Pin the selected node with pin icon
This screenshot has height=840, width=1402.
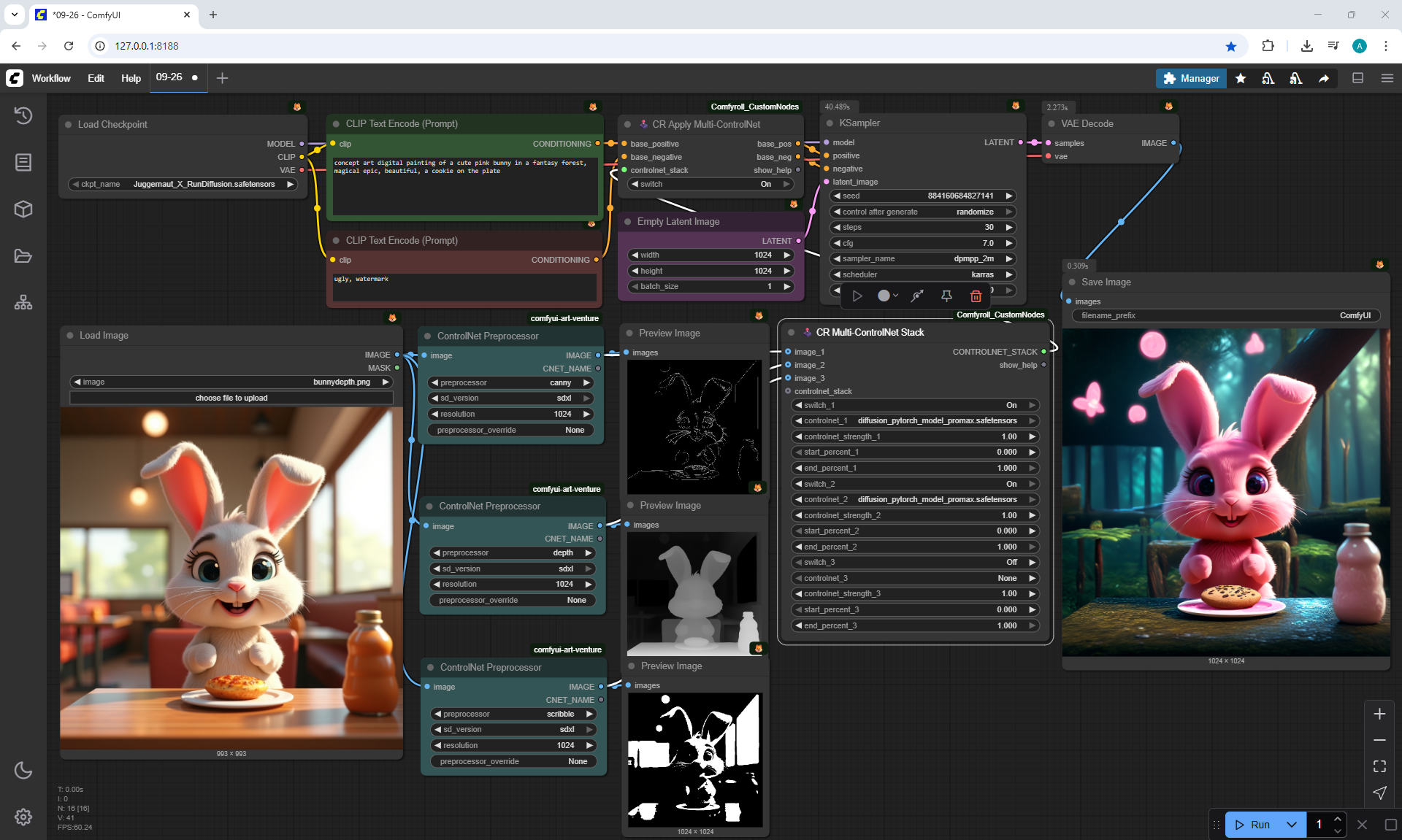point(946,296)
